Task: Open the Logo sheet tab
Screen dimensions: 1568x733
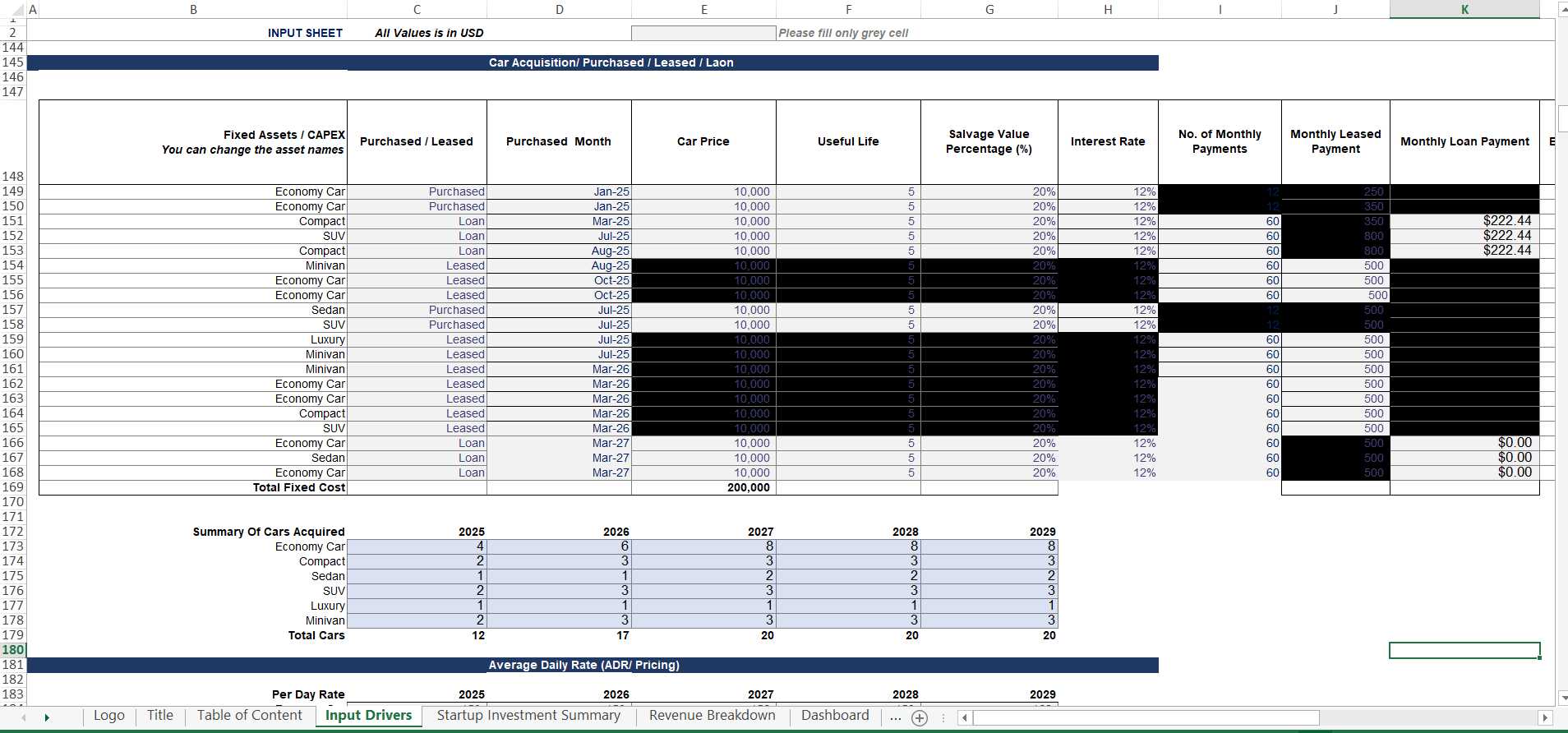Action: 109,716
